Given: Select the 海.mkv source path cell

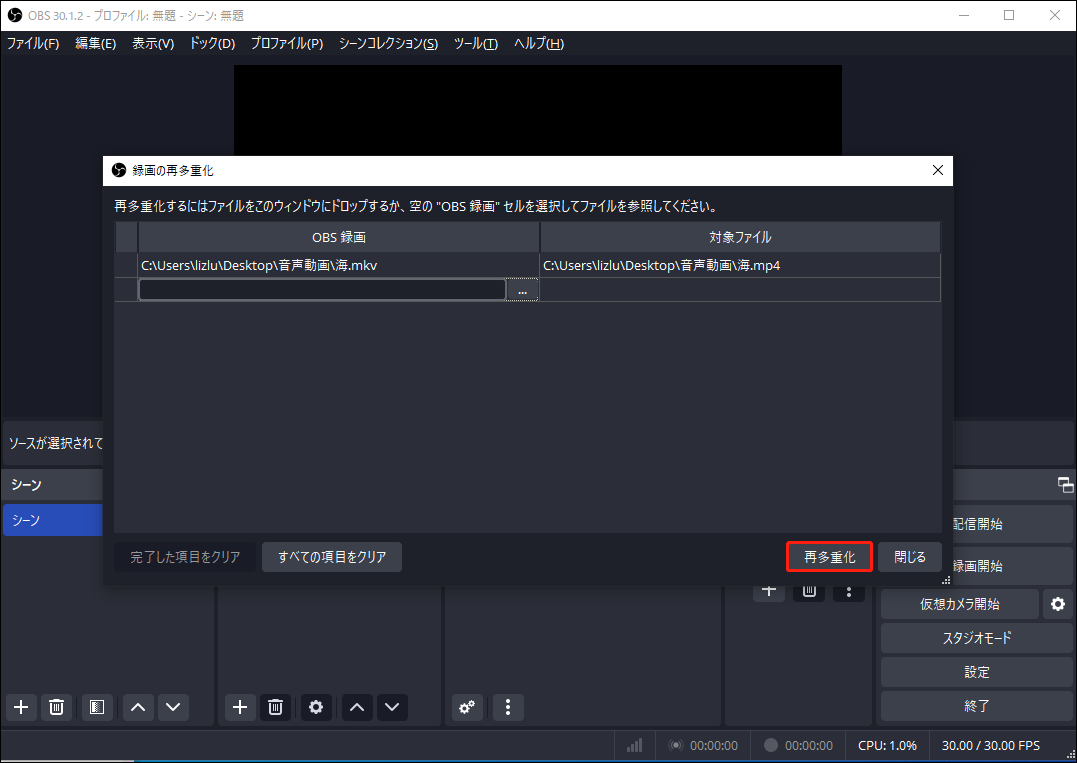Looking at the screenshot, I should [339, 265].
